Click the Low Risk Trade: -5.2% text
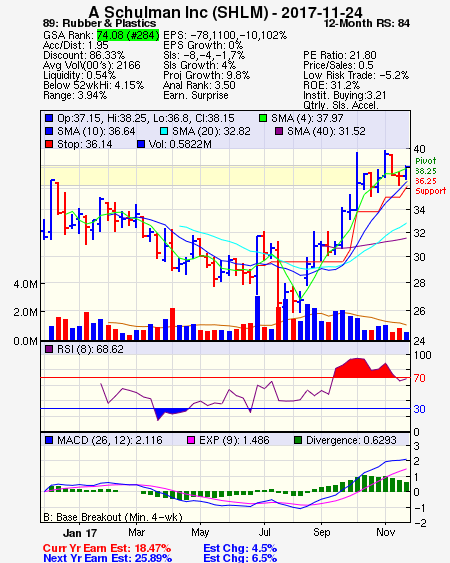The height and width of the screenshot is (563, 450). click(x=356, y=75)
